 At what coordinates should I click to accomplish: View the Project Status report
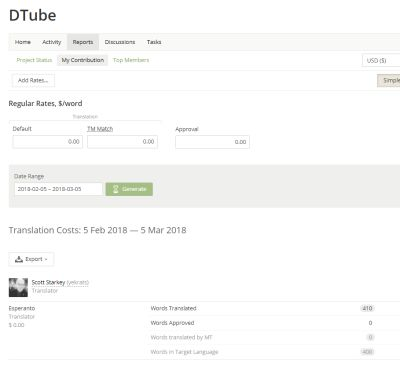coord(34,60)
